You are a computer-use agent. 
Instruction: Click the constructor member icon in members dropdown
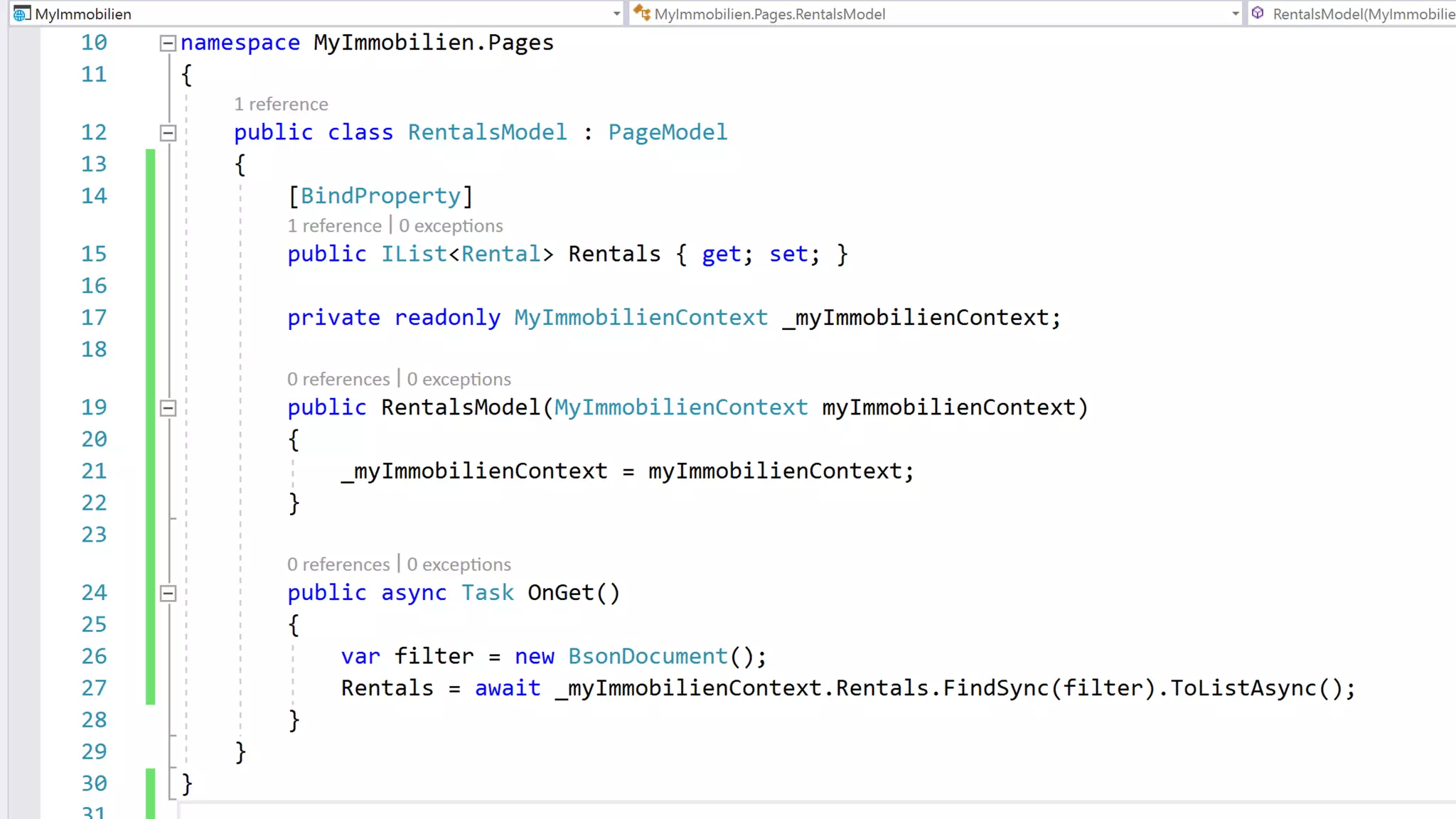click(1258, 13)
